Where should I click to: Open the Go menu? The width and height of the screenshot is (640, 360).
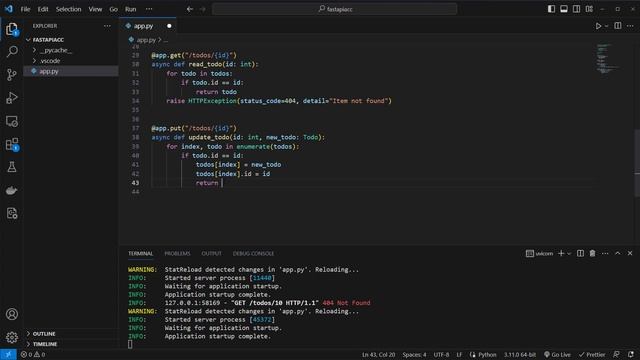pos(113,9)
